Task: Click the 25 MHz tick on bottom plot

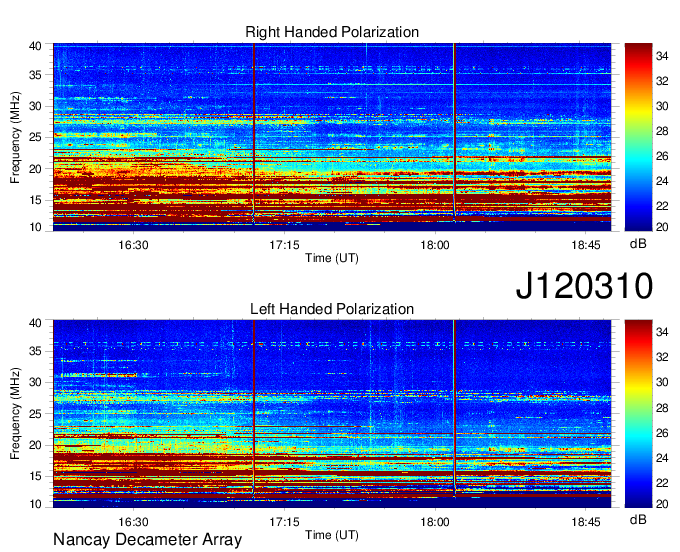Action: click(35, 414)
